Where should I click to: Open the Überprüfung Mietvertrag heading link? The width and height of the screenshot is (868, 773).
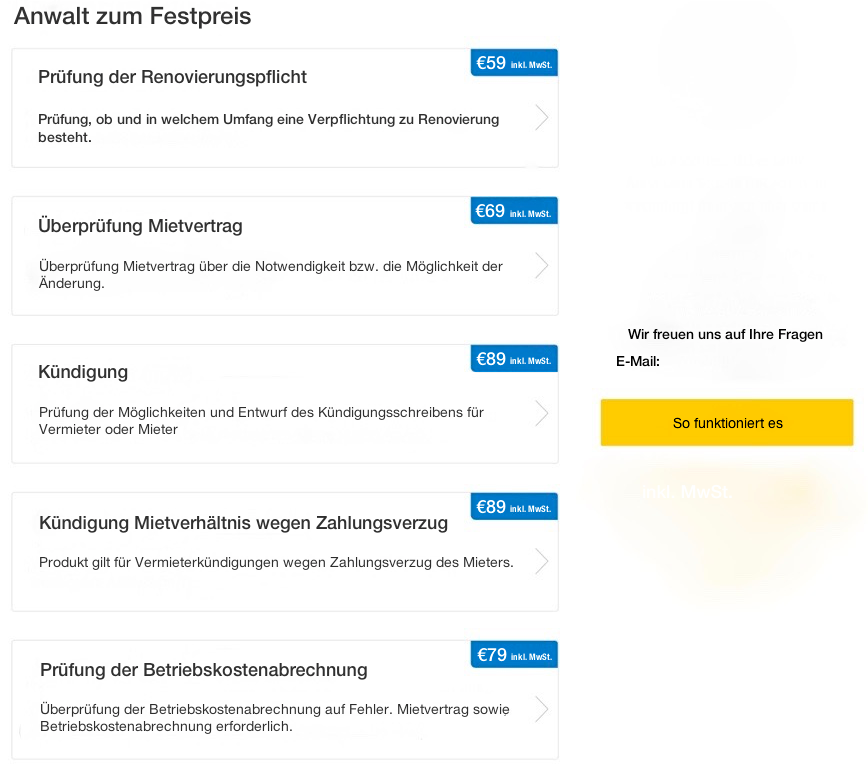[x=140, y=226]
